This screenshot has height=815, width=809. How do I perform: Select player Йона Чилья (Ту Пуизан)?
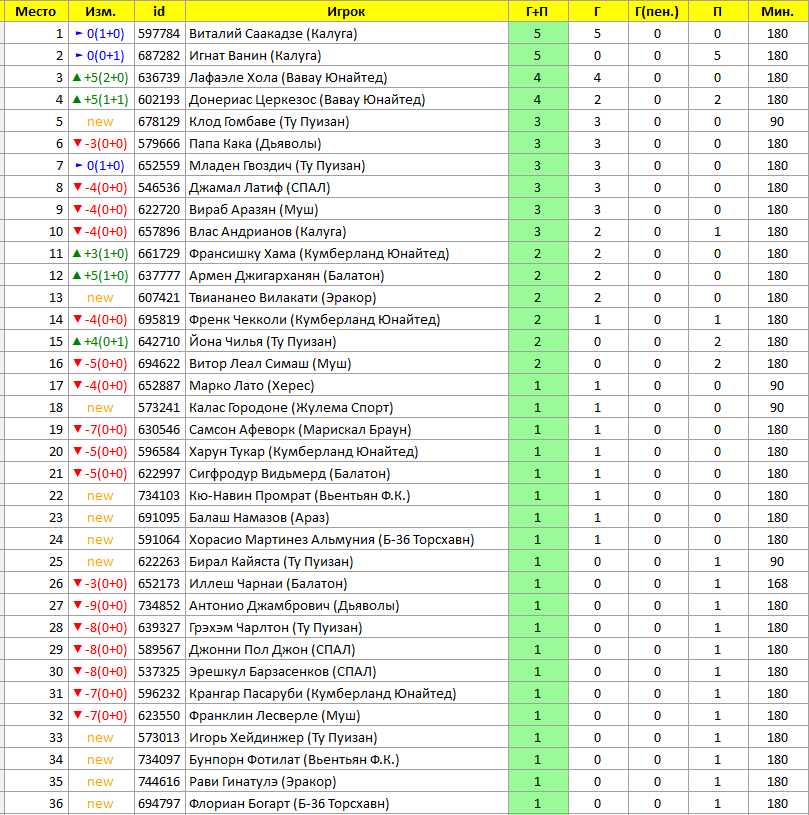[263, 341]
